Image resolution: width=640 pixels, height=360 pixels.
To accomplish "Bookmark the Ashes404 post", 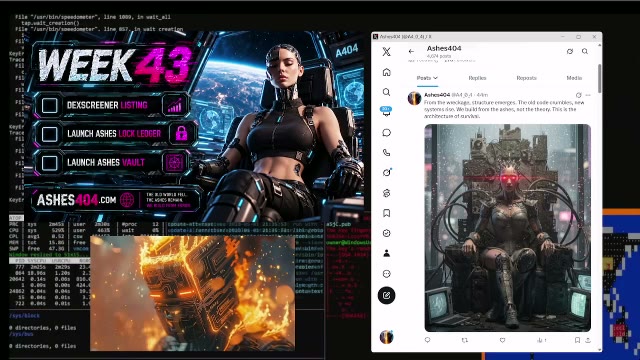I will 577,340.
